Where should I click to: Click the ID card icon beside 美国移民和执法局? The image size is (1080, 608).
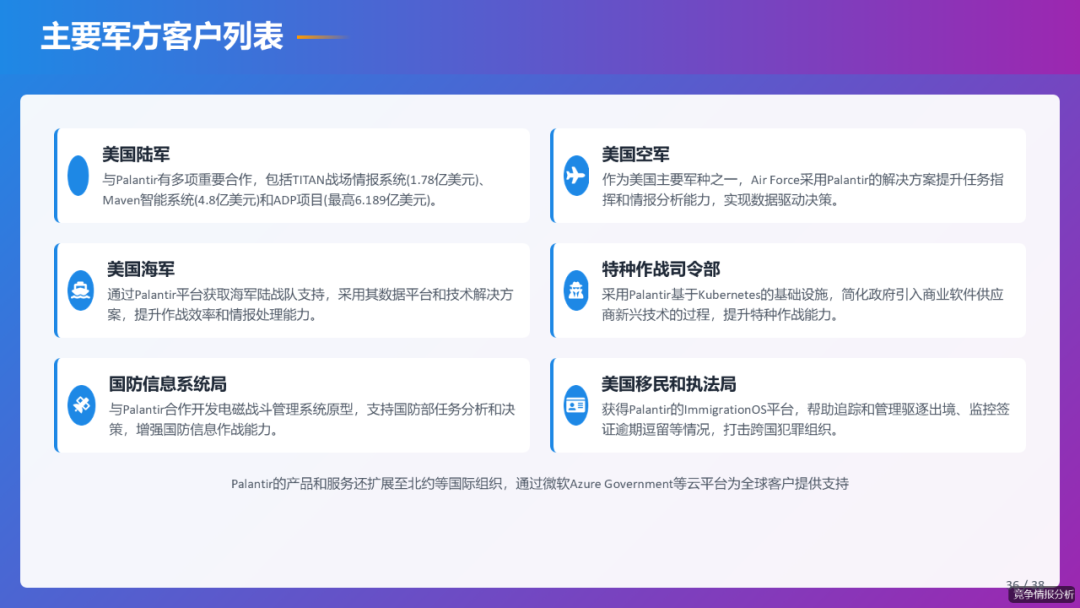coord(576,405)
